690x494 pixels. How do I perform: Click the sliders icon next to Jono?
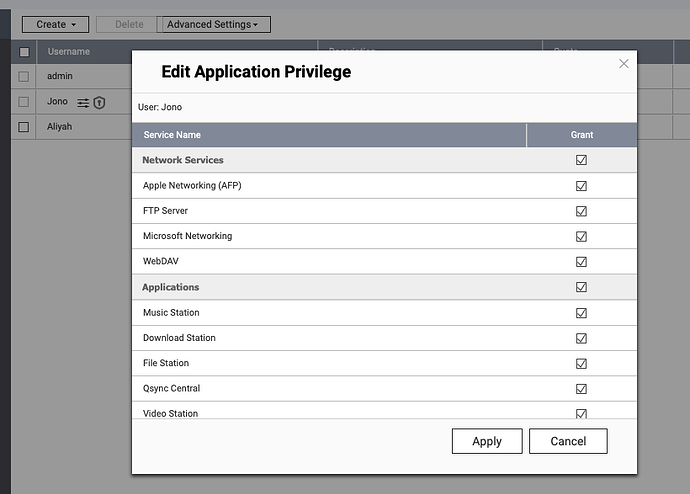pos(83,102)
